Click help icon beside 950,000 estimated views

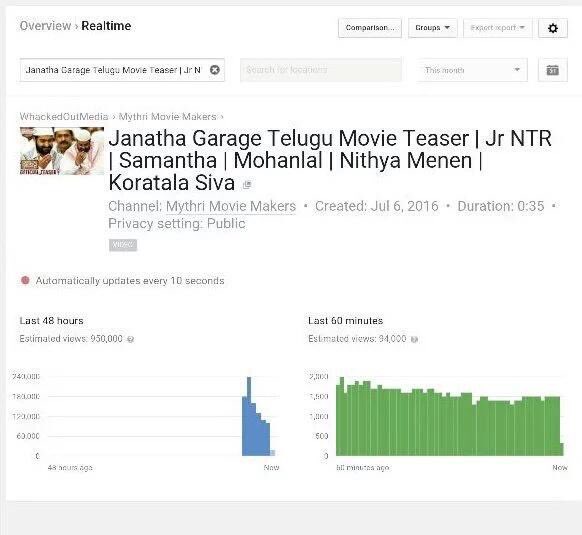coord(130,339)
